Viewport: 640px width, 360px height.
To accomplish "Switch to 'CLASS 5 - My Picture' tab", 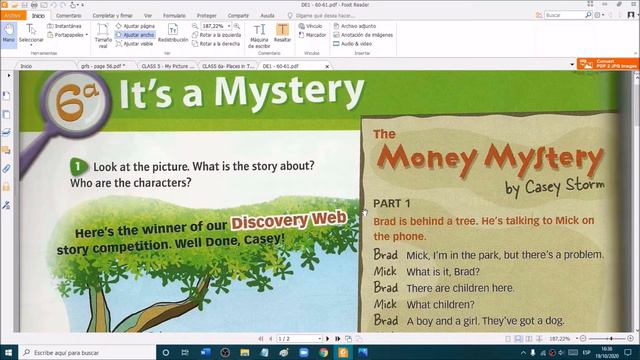I will coord(168,66).
